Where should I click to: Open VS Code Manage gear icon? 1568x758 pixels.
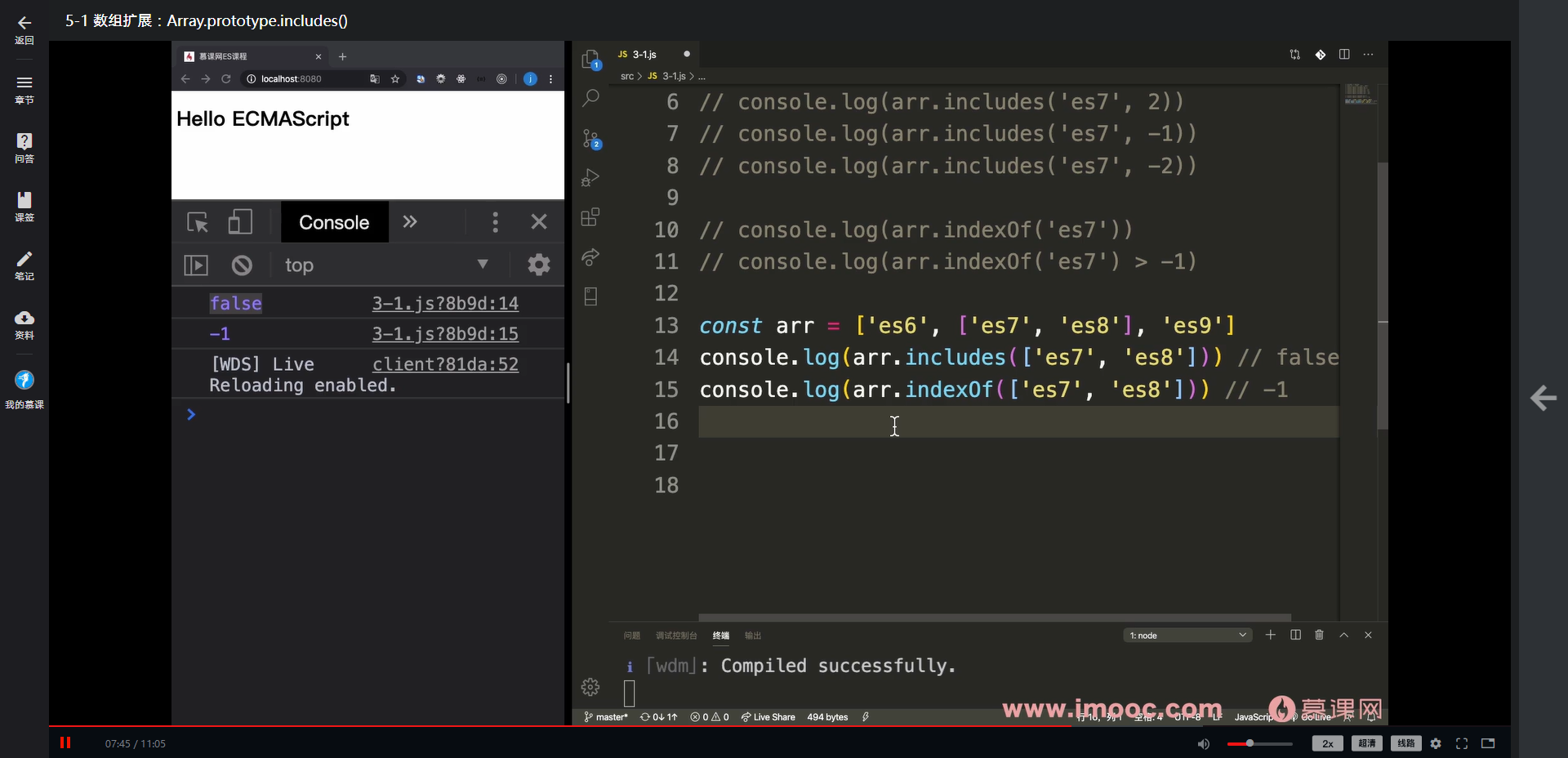[590, 687]
